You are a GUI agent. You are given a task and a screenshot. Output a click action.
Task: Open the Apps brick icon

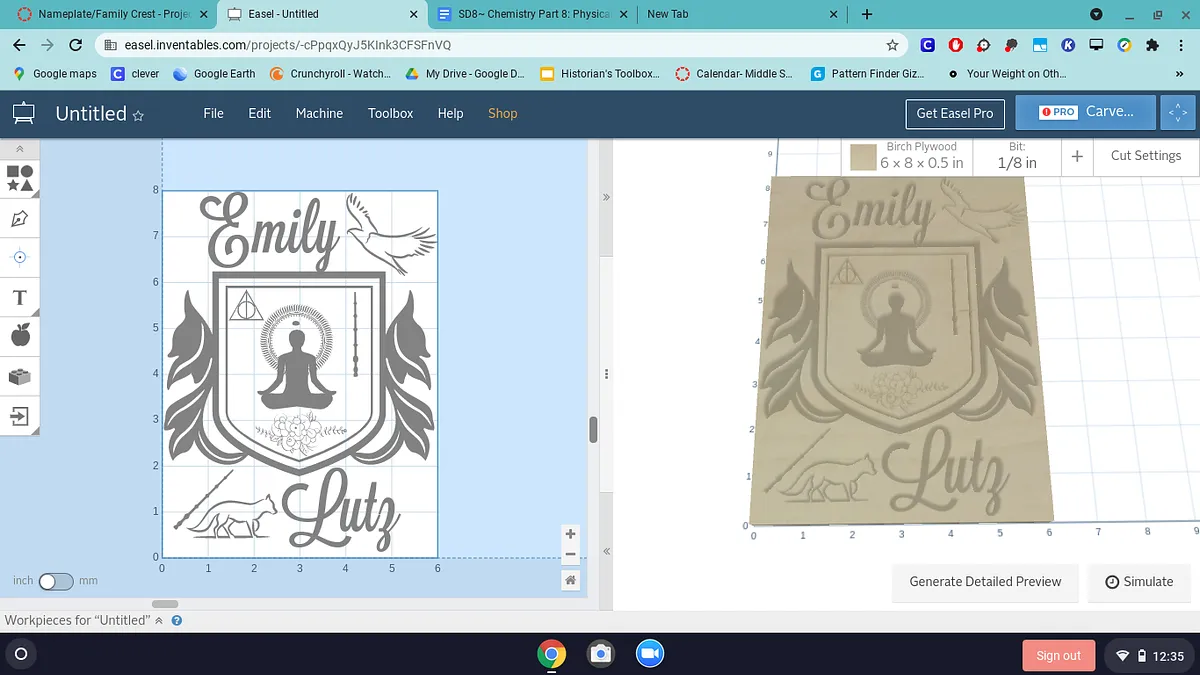pyautogui.click(x=20, y=376)
